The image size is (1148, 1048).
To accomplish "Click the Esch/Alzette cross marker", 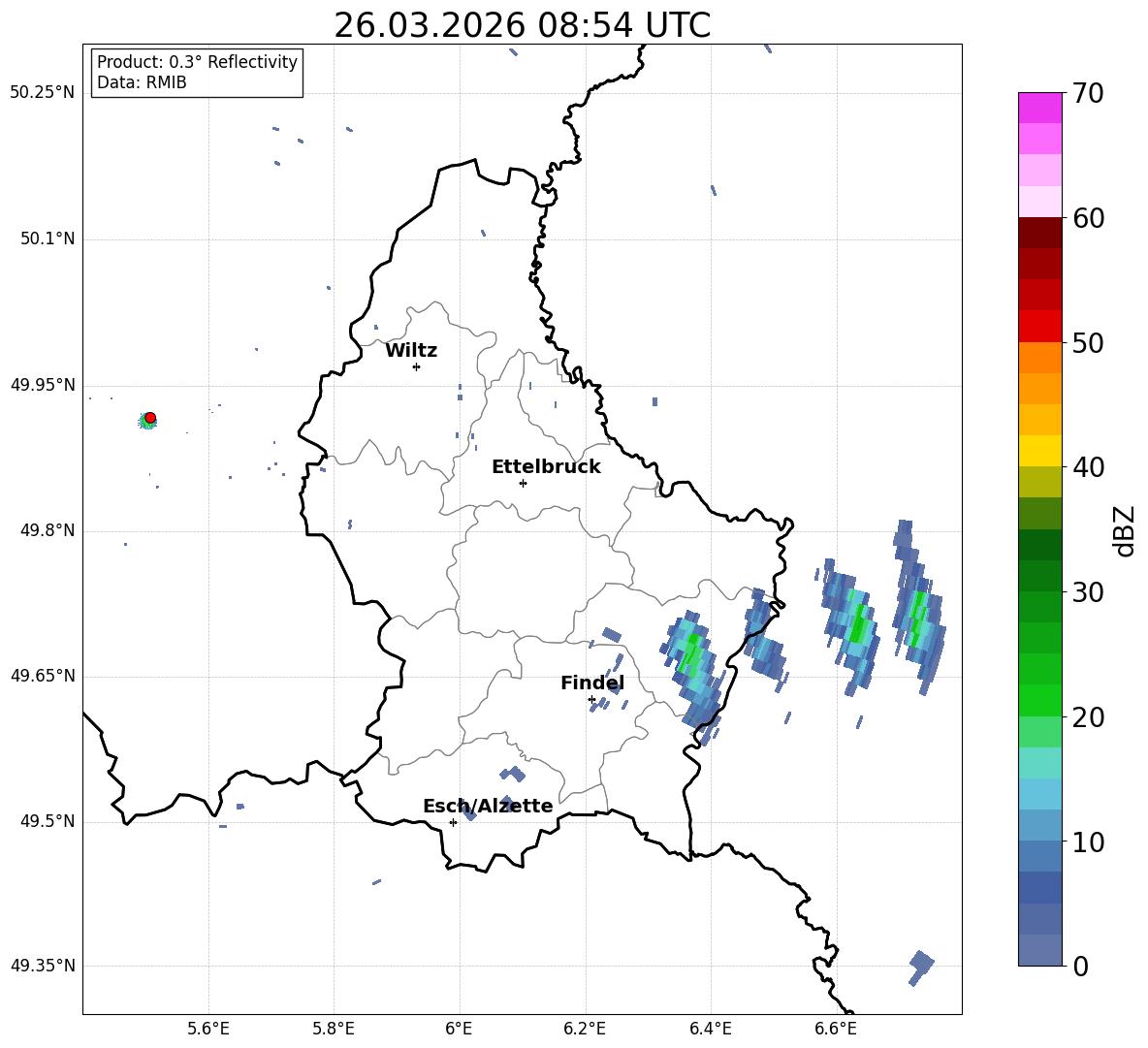I will pyautogui.click(x=453, y=822).
